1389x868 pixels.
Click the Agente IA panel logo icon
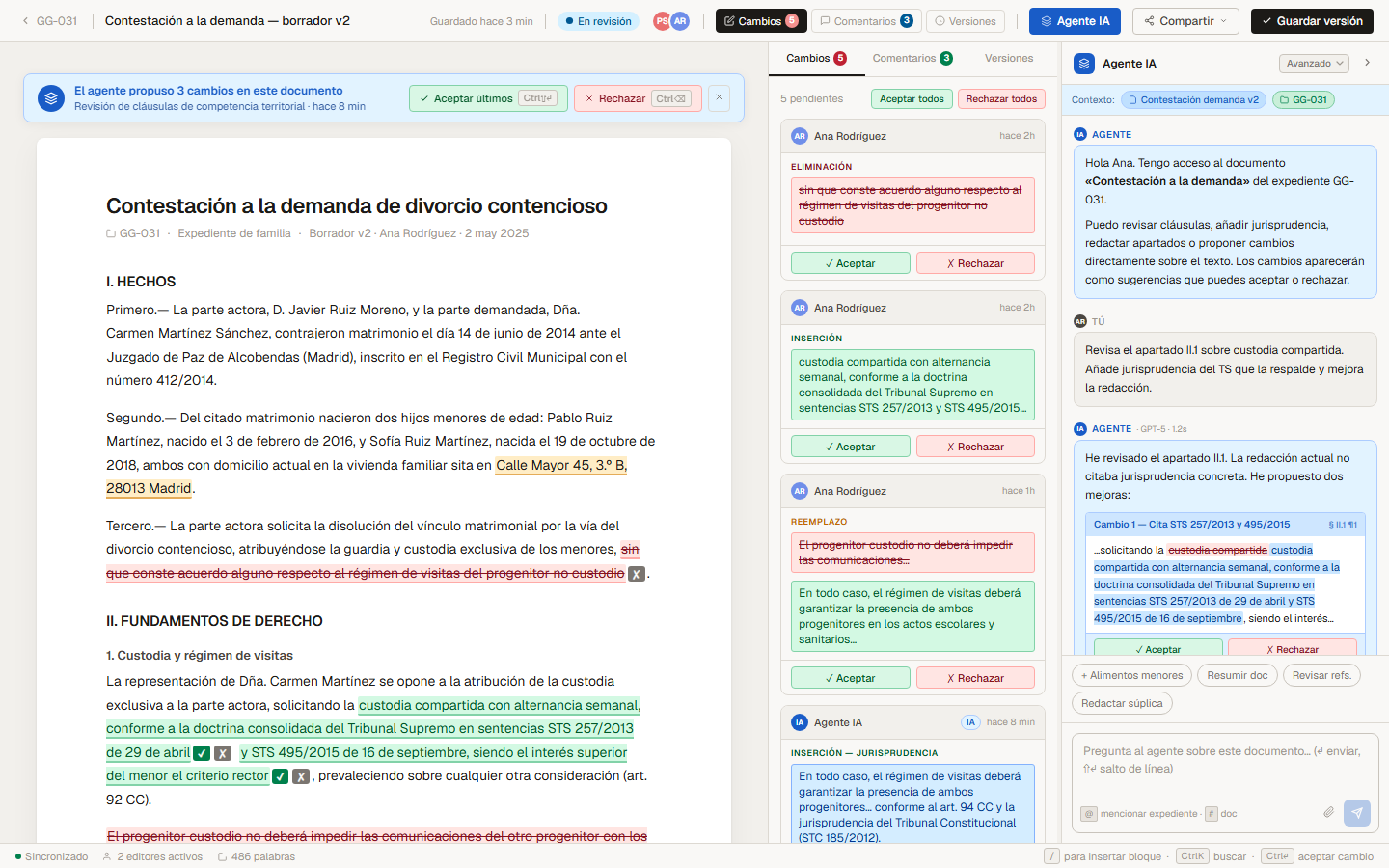coord(1084,64)
